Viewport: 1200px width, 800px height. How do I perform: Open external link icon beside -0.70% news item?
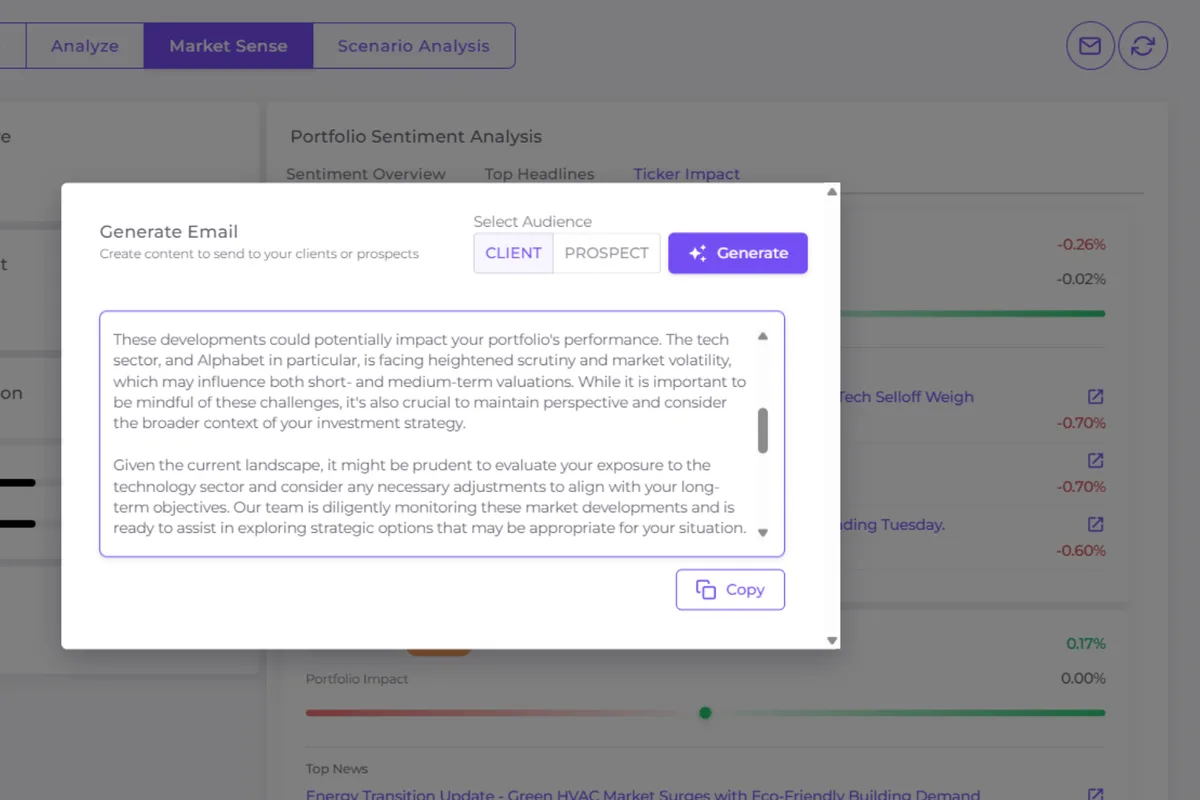click(x=1095, y=460)
